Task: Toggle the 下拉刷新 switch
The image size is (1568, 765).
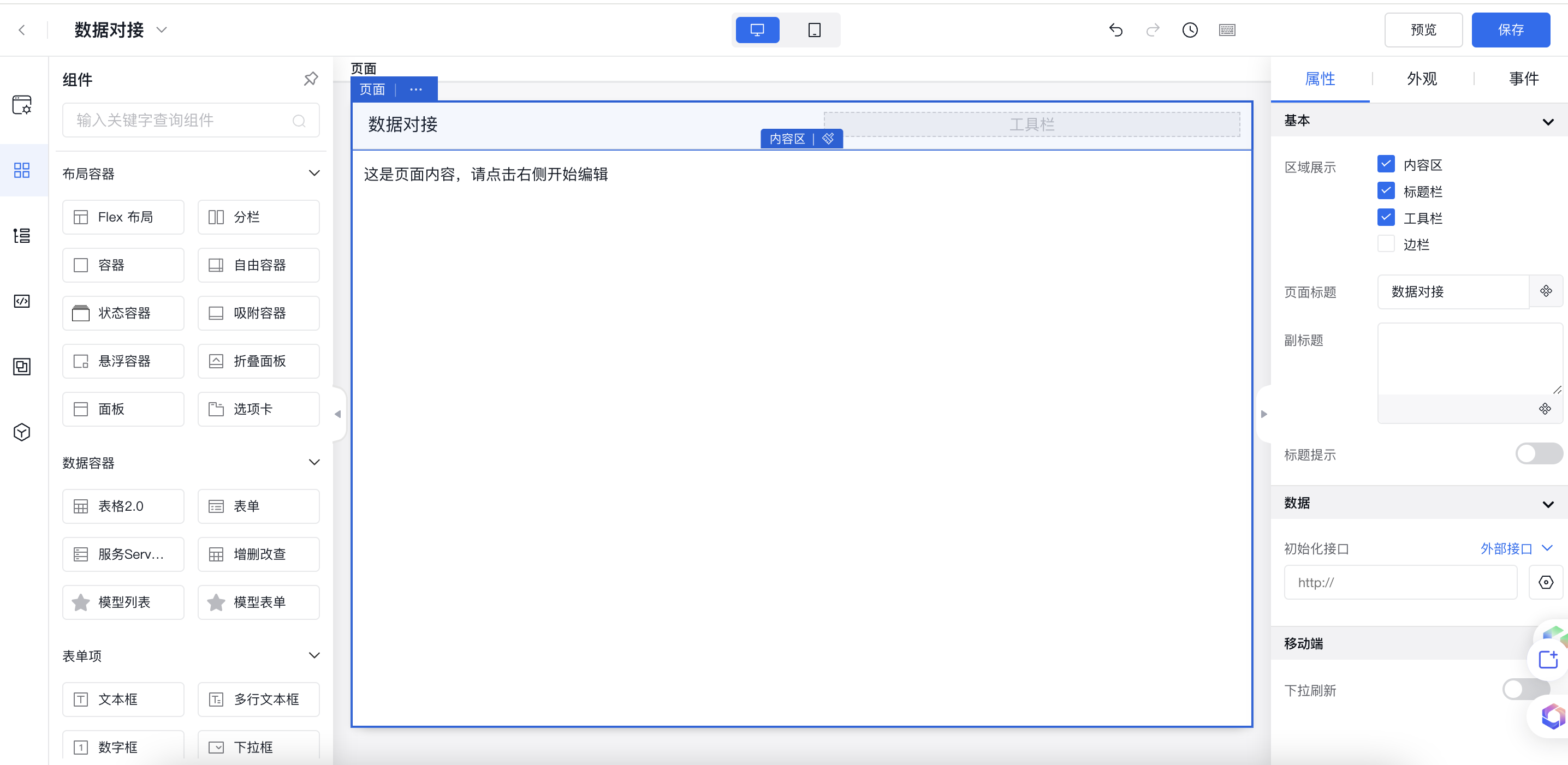Action: pyautogui.click(x=1526, y=690)
